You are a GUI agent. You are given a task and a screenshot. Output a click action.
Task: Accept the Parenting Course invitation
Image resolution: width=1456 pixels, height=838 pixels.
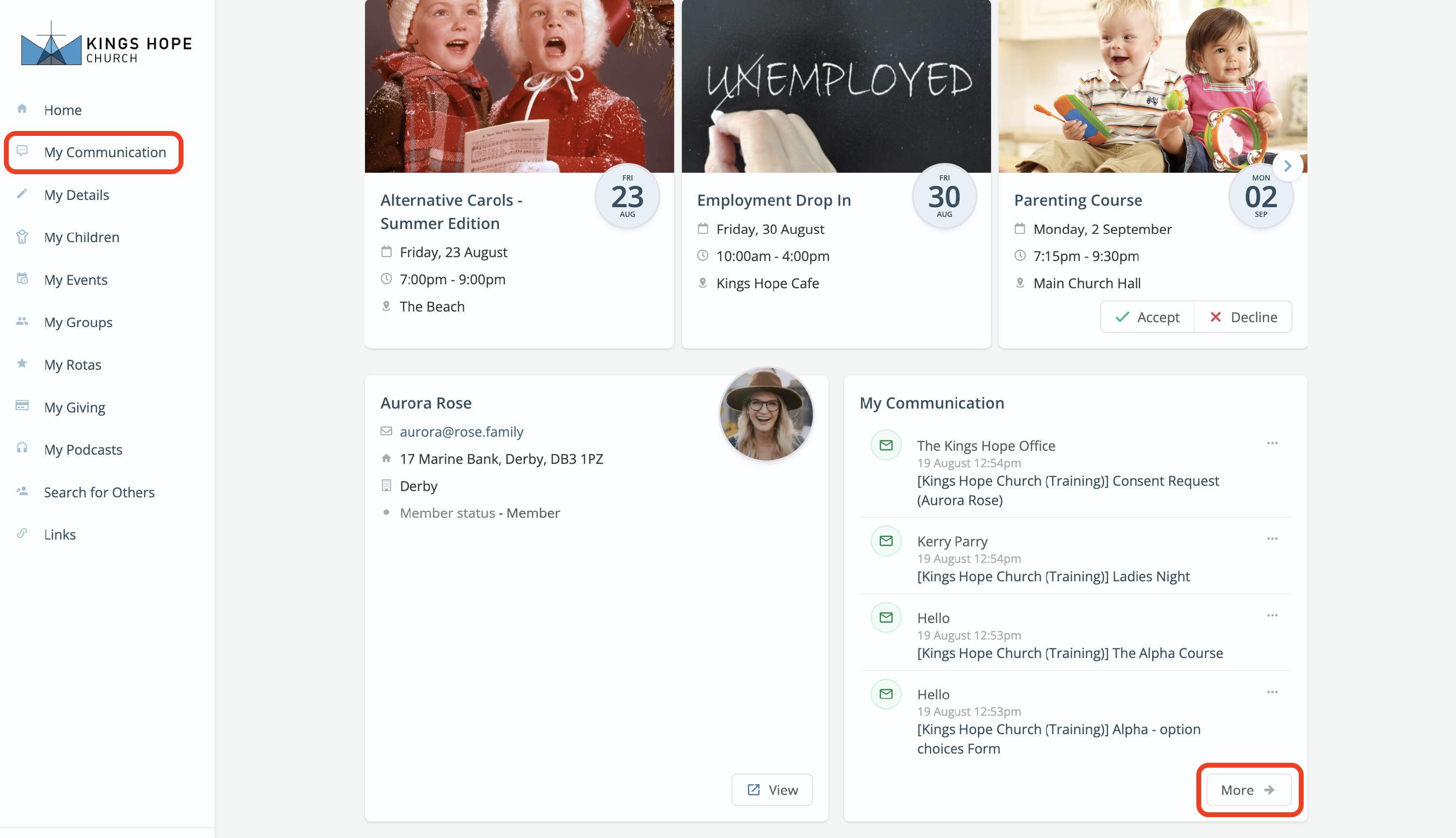pyautogui.click(x=1146, y=316)
